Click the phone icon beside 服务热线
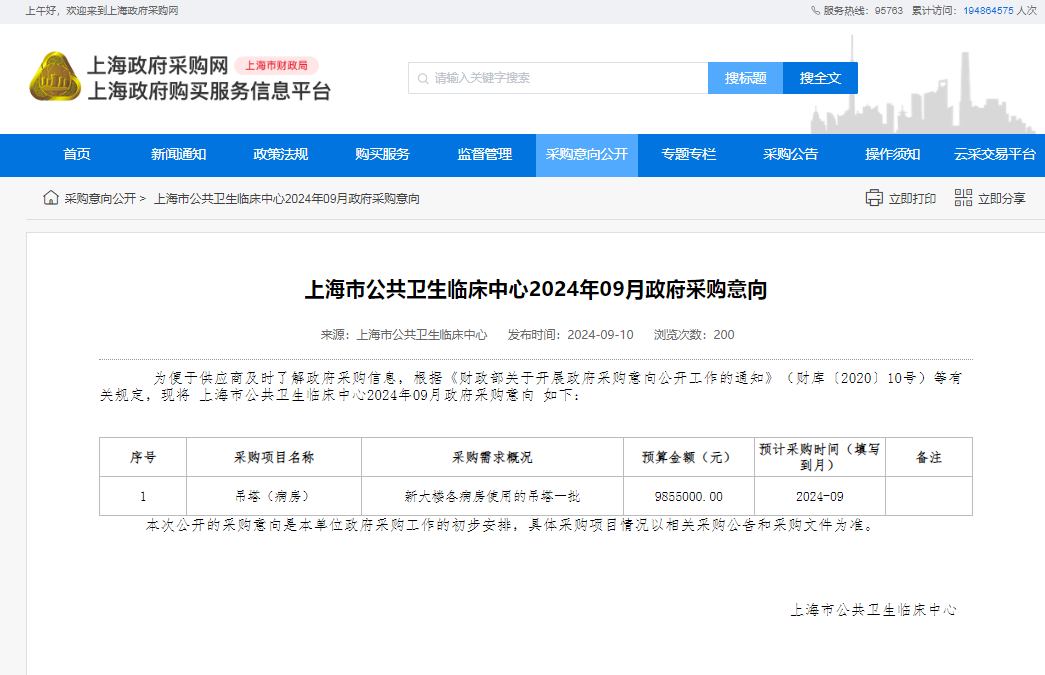Viewport: 1045px width, 675px height. 815,11
